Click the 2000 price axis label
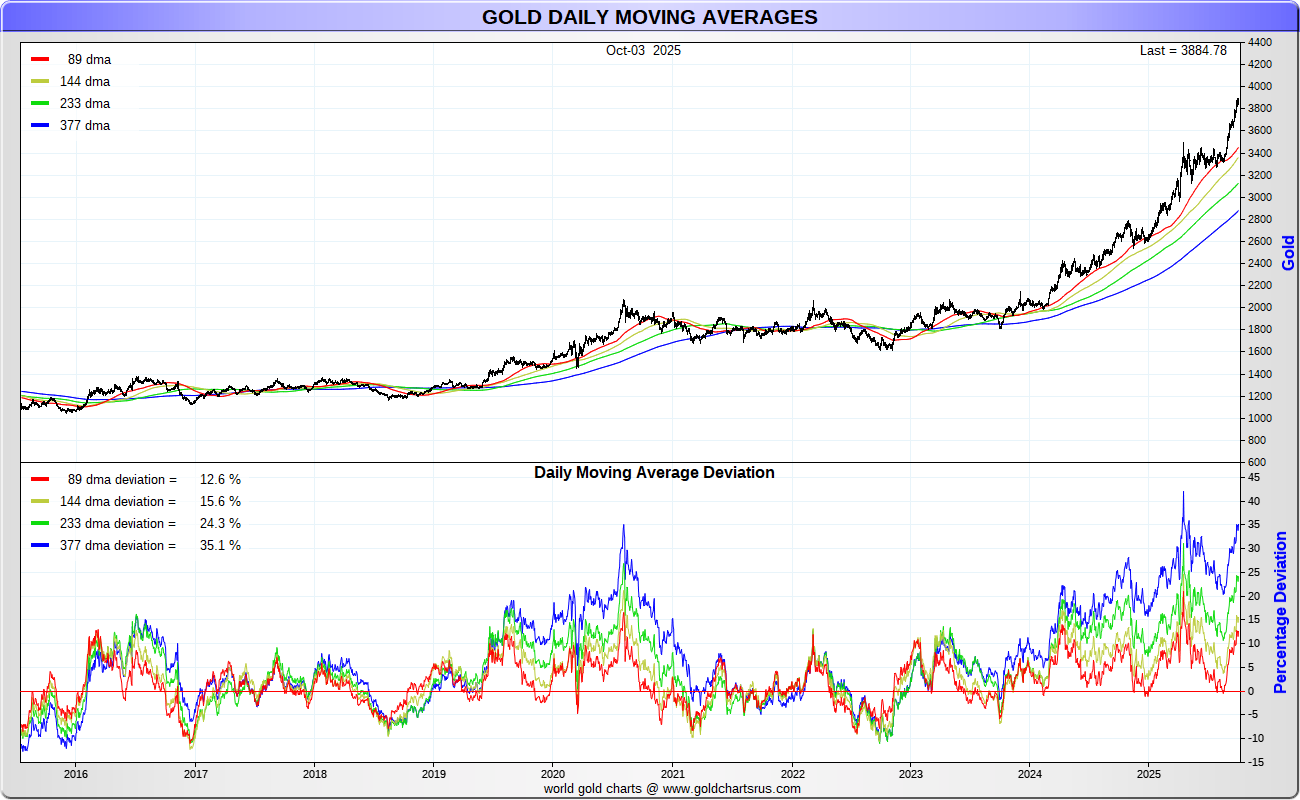Viewport: 1300px width, 800px height. click(x=1260, y=308)
